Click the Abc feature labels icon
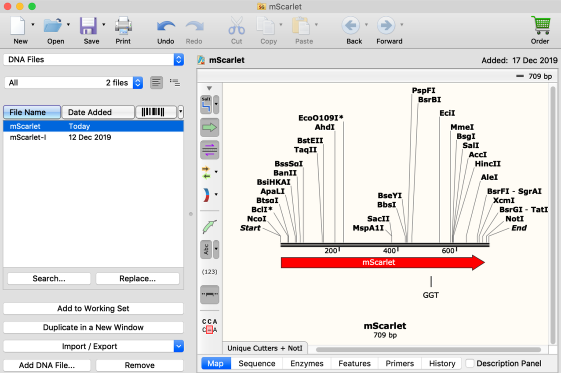 206,249
